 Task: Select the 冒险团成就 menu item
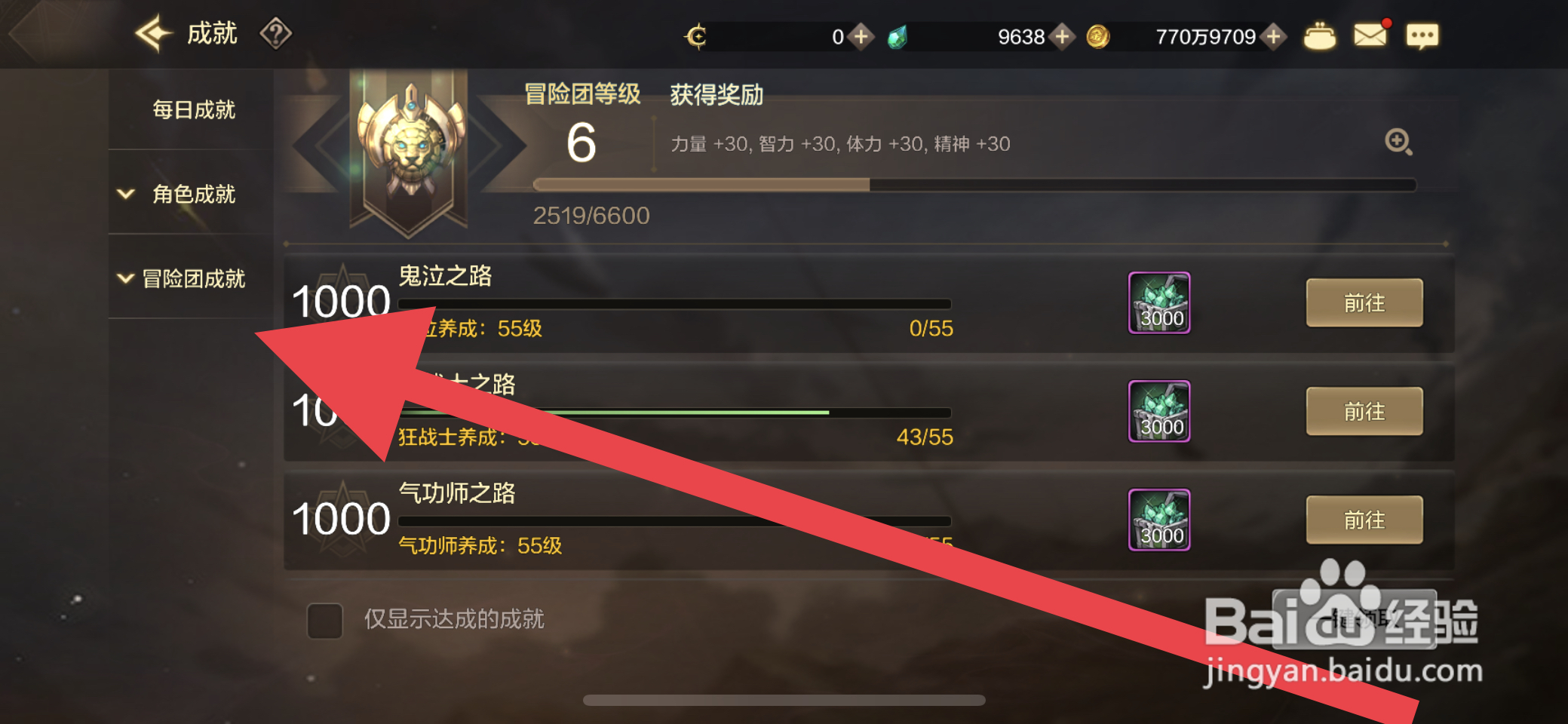click(194, 278)
